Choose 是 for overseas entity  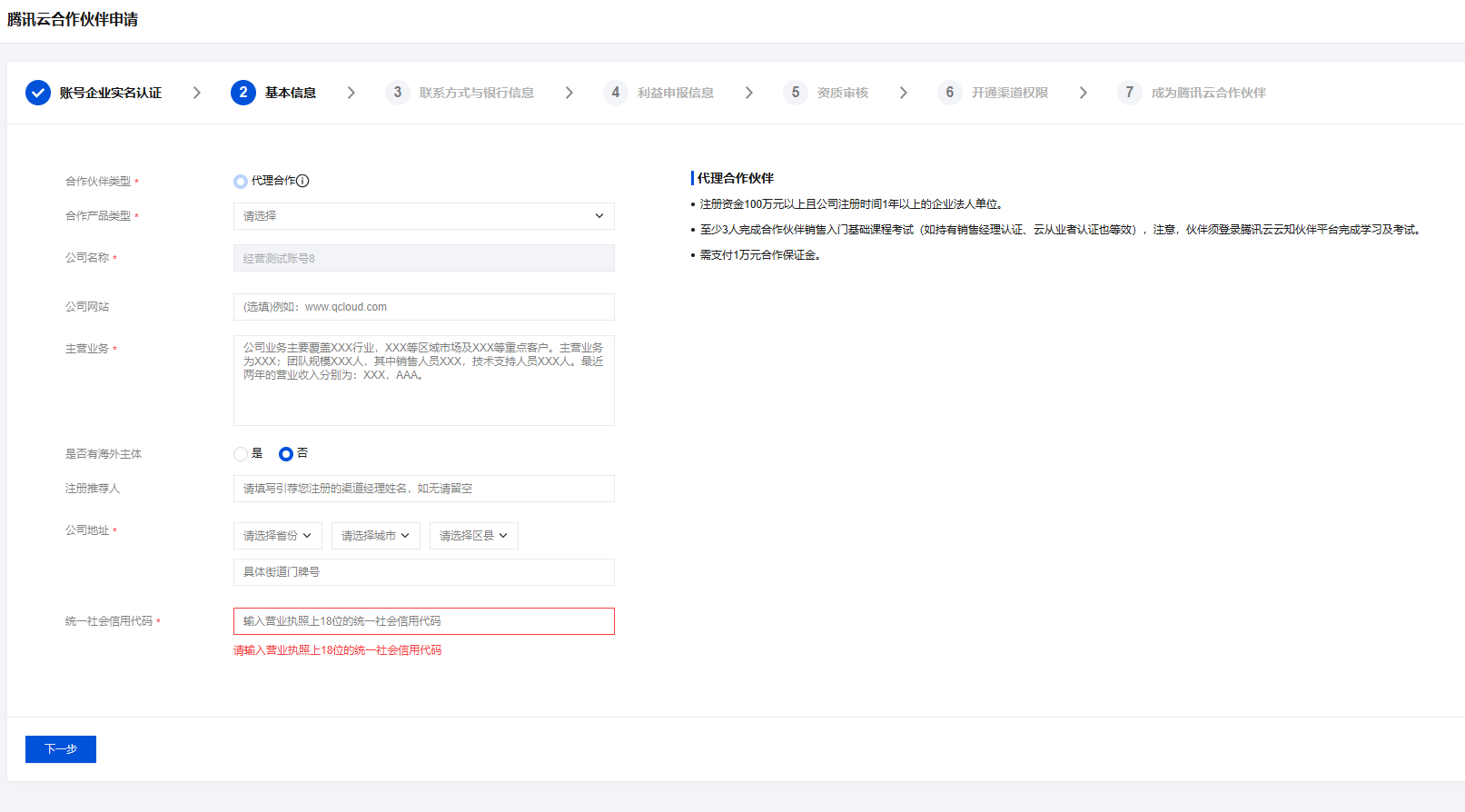[x=241, y=454]
